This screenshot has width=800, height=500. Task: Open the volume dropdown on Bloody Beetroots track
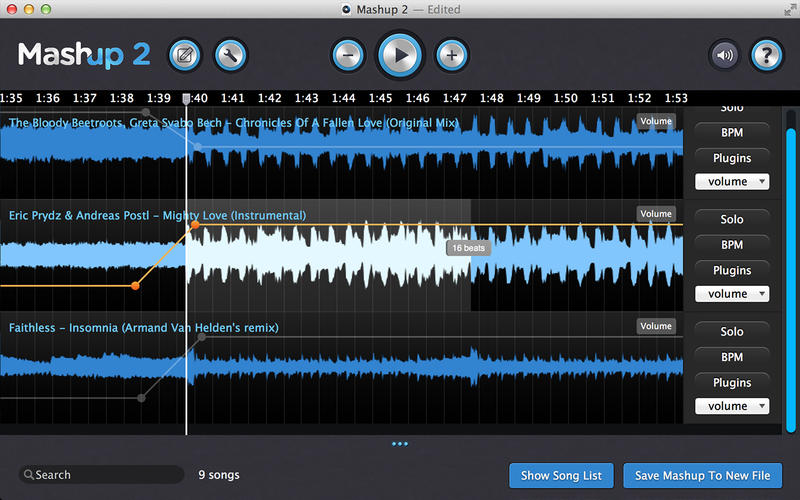pos(732,182)
